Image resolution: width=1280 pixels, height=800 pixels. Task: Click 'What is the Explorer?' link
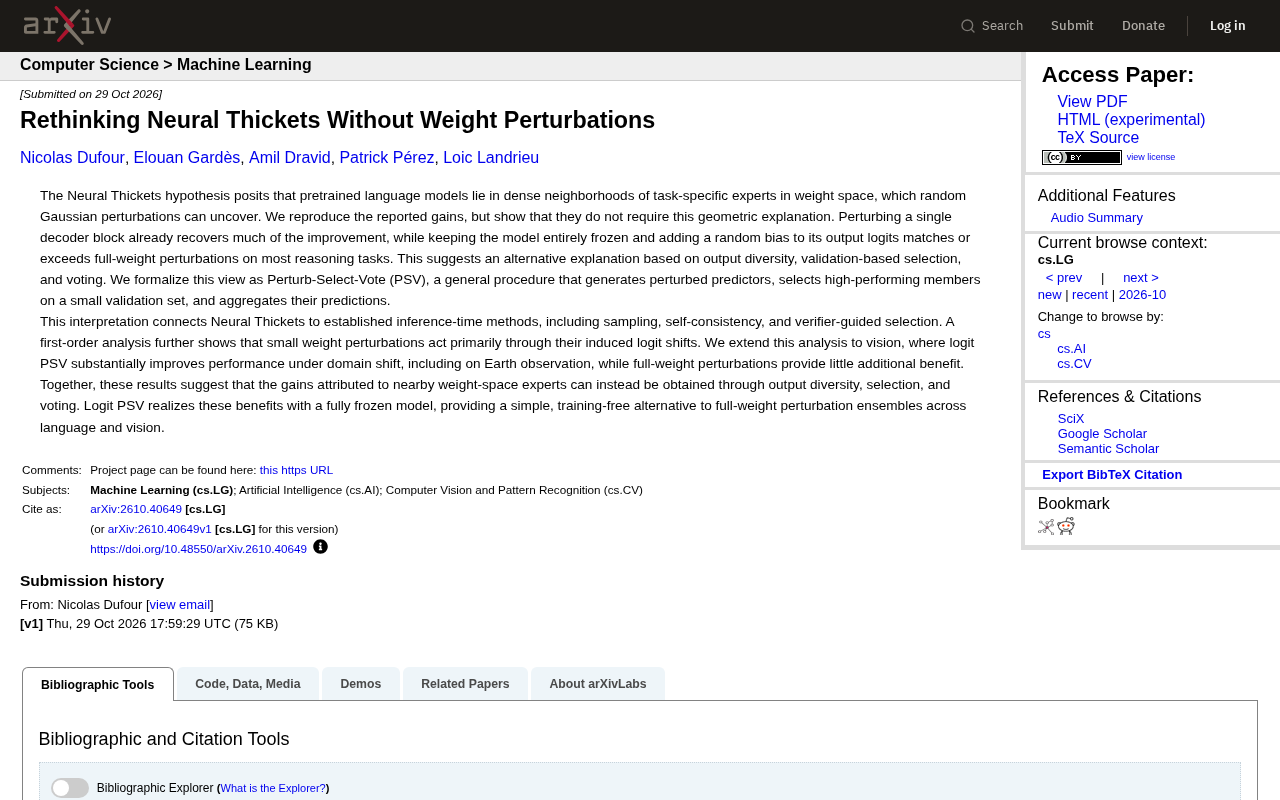[x=273, y=788]
